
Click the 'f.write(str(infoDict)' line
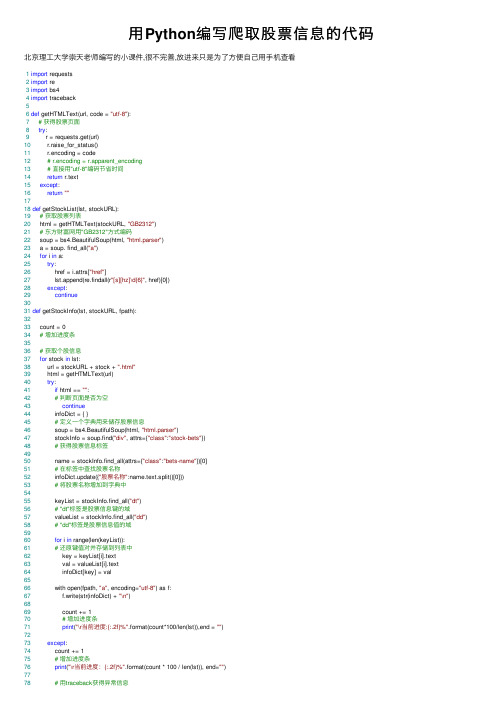96,596
